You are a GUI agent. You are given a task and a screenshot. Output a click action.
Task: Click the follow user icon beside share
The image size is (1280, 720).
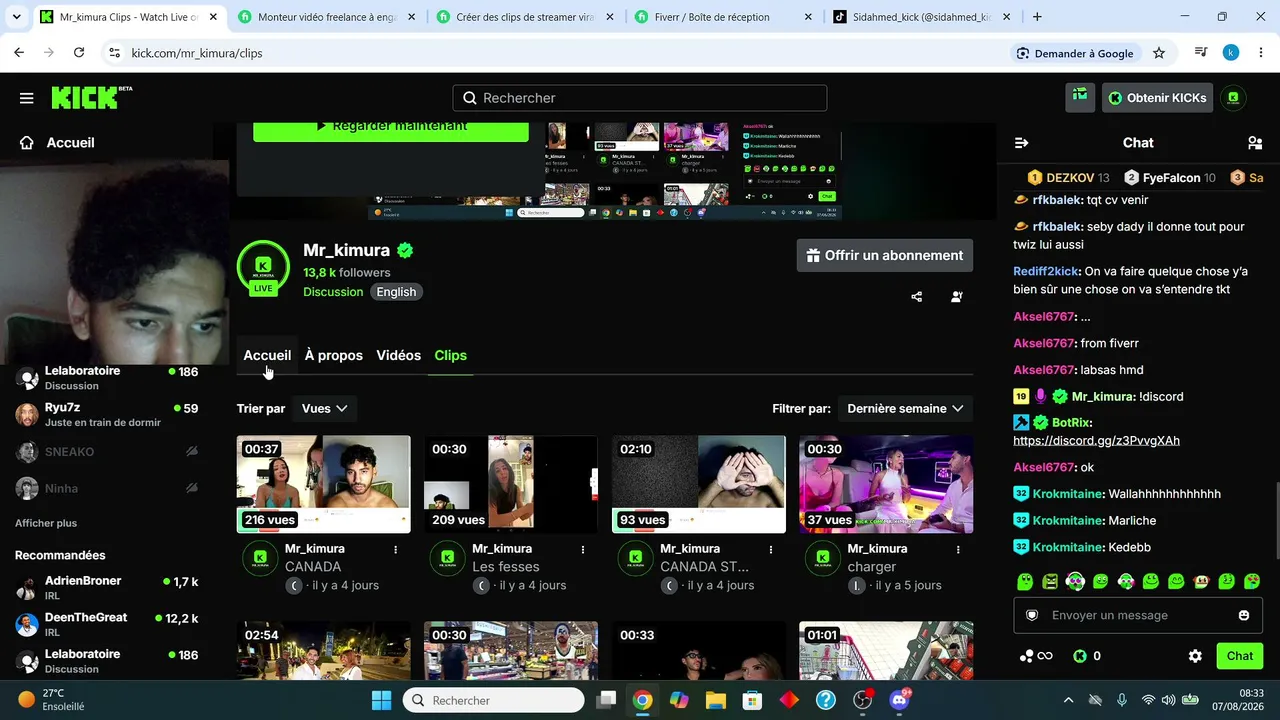click(957, 296)
